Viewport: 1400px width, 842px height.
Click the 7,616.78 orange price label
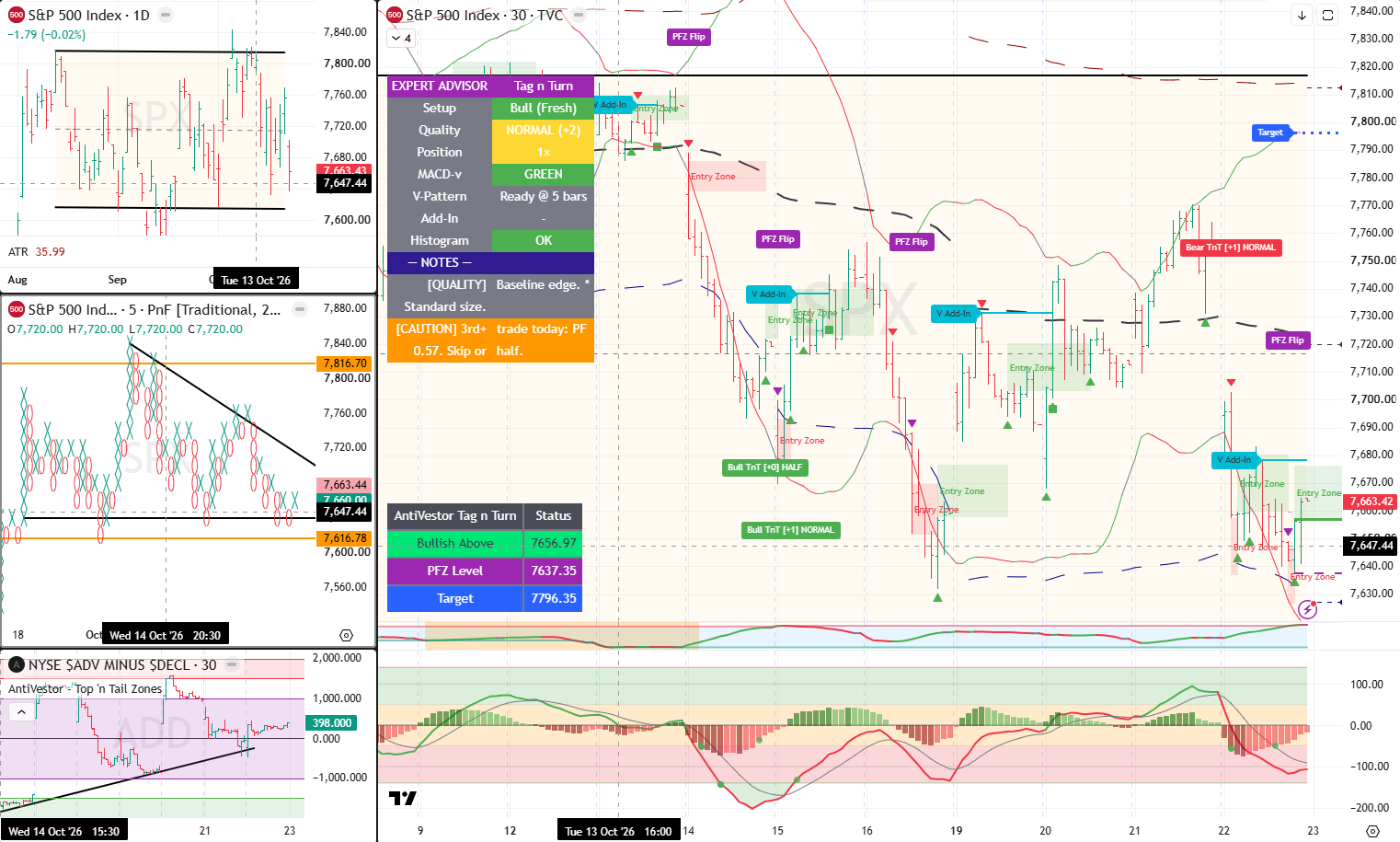[345, 538]
